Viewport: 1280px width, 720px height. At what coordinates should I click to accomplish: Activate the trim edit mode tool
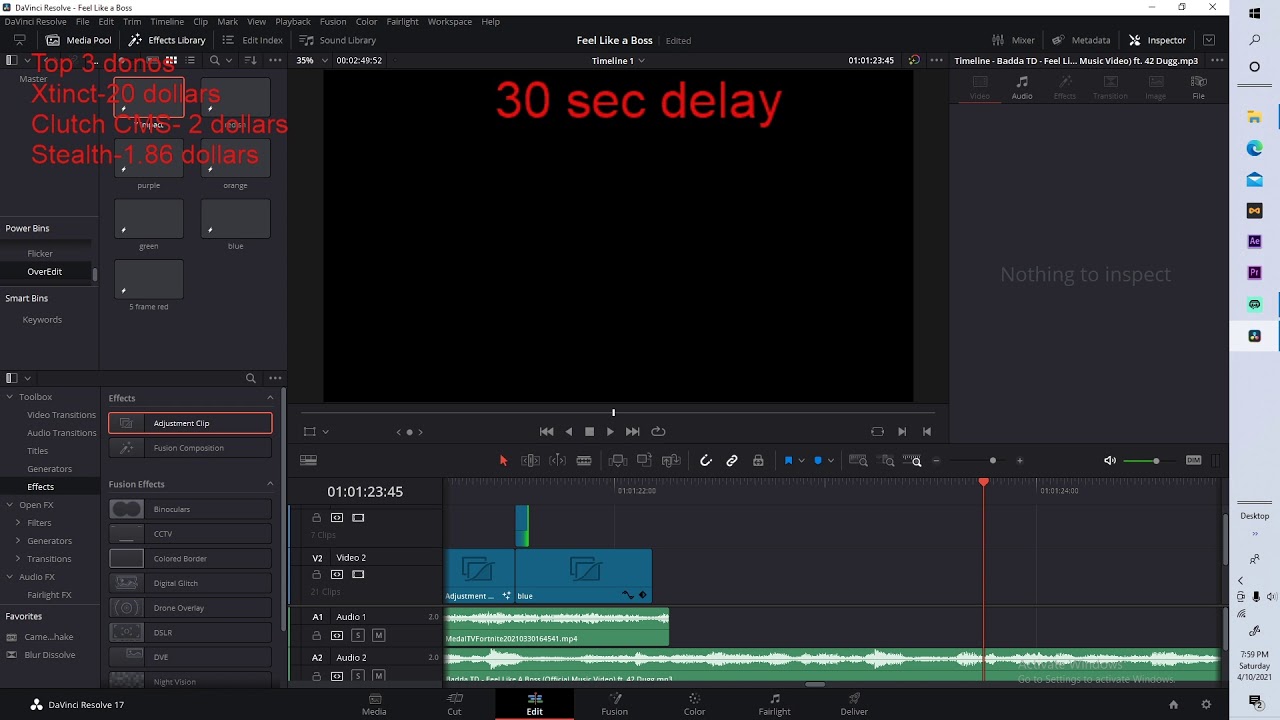pos(530,460)
